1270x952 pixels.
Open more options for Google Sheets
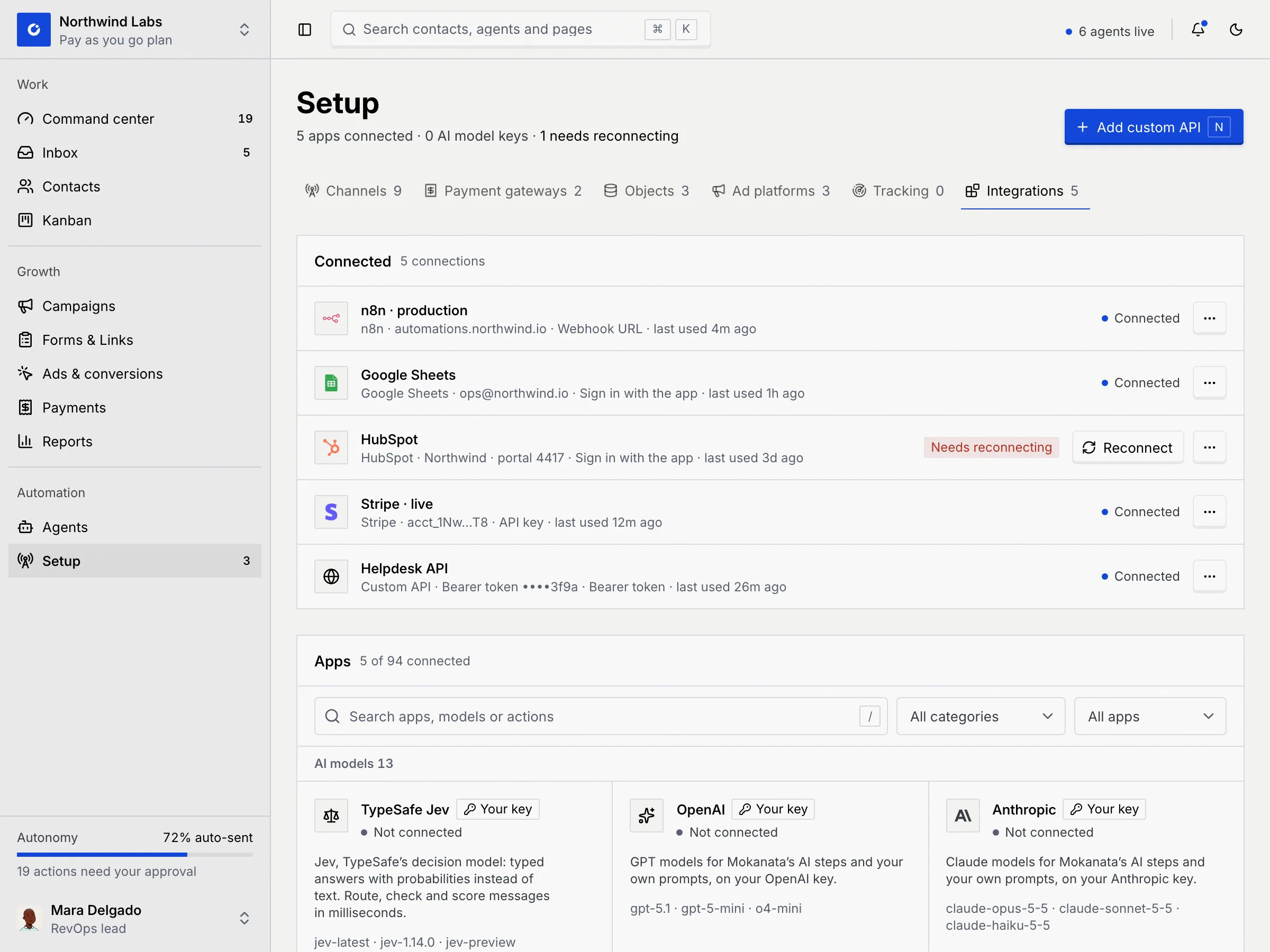1210,383
